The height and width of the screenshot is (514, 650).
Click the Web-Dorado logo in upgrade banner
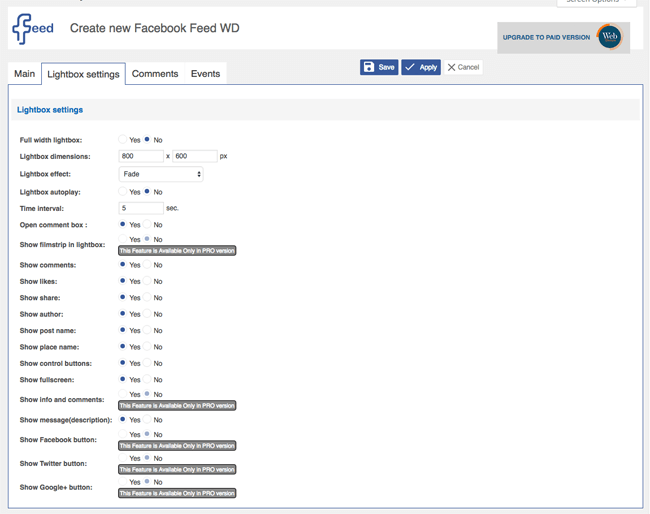[x=609, y=37]
